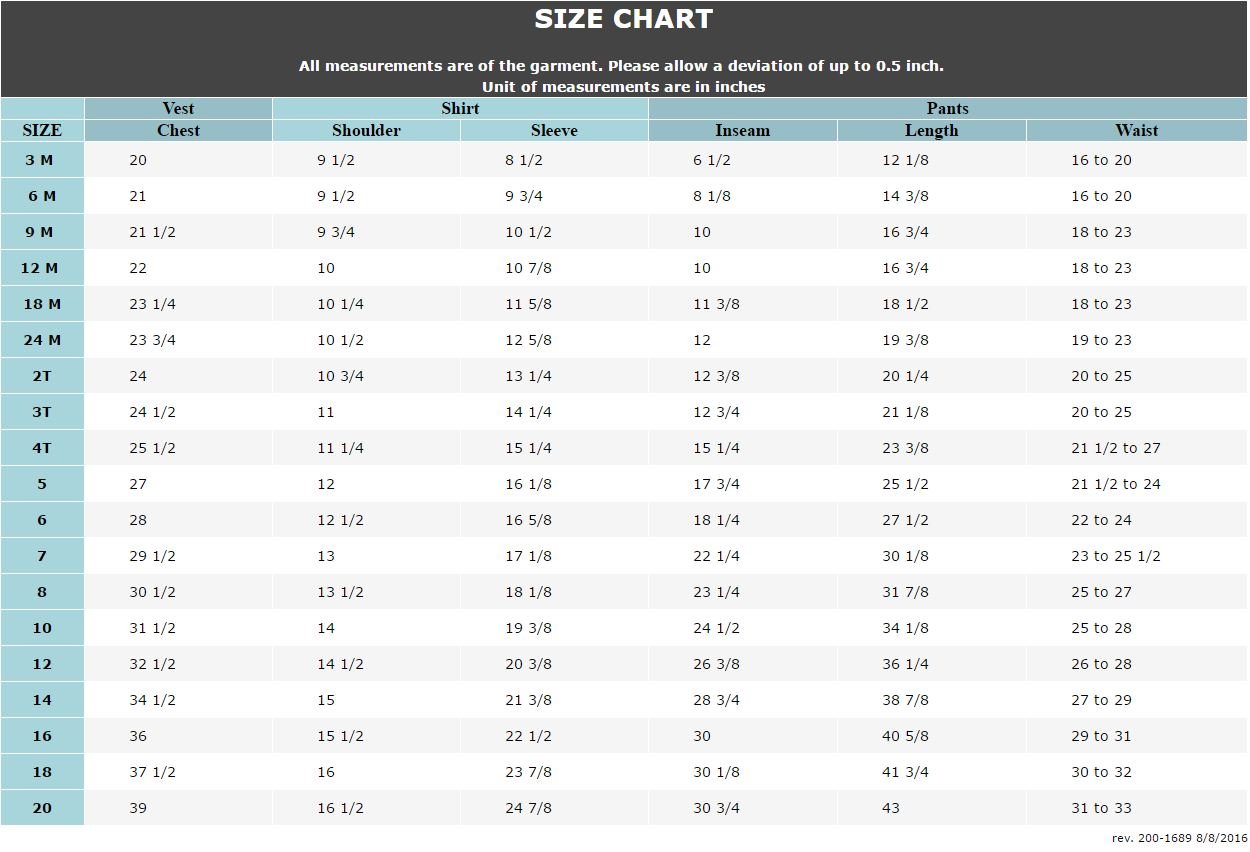This screenshot has width=1250, height=852.
Task: Click the 37 1/2 chest cell
Action: click(x=152, y=772)
